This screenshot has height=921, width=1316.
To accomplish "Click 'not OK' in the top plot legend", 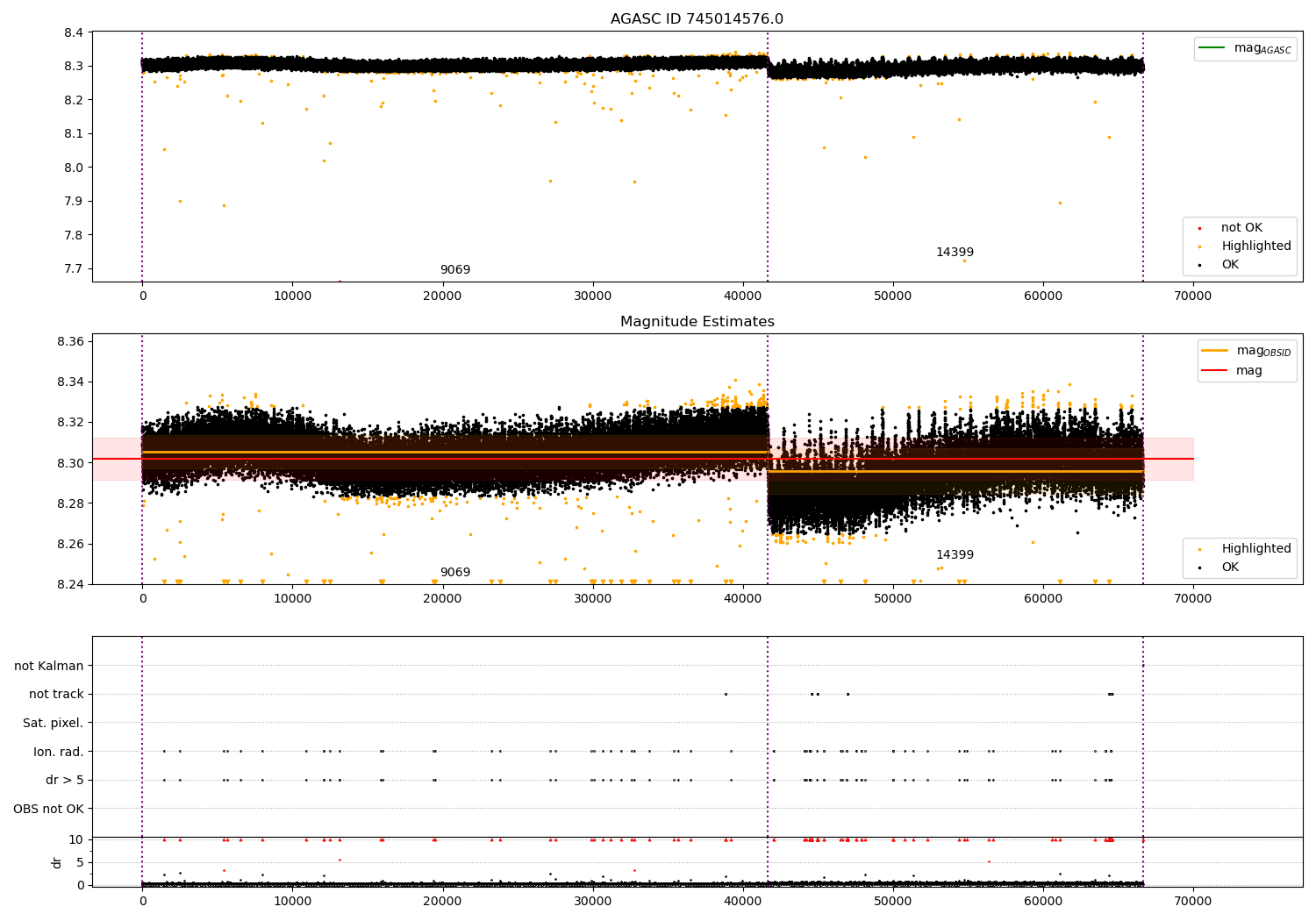I will pos(1232,228).
